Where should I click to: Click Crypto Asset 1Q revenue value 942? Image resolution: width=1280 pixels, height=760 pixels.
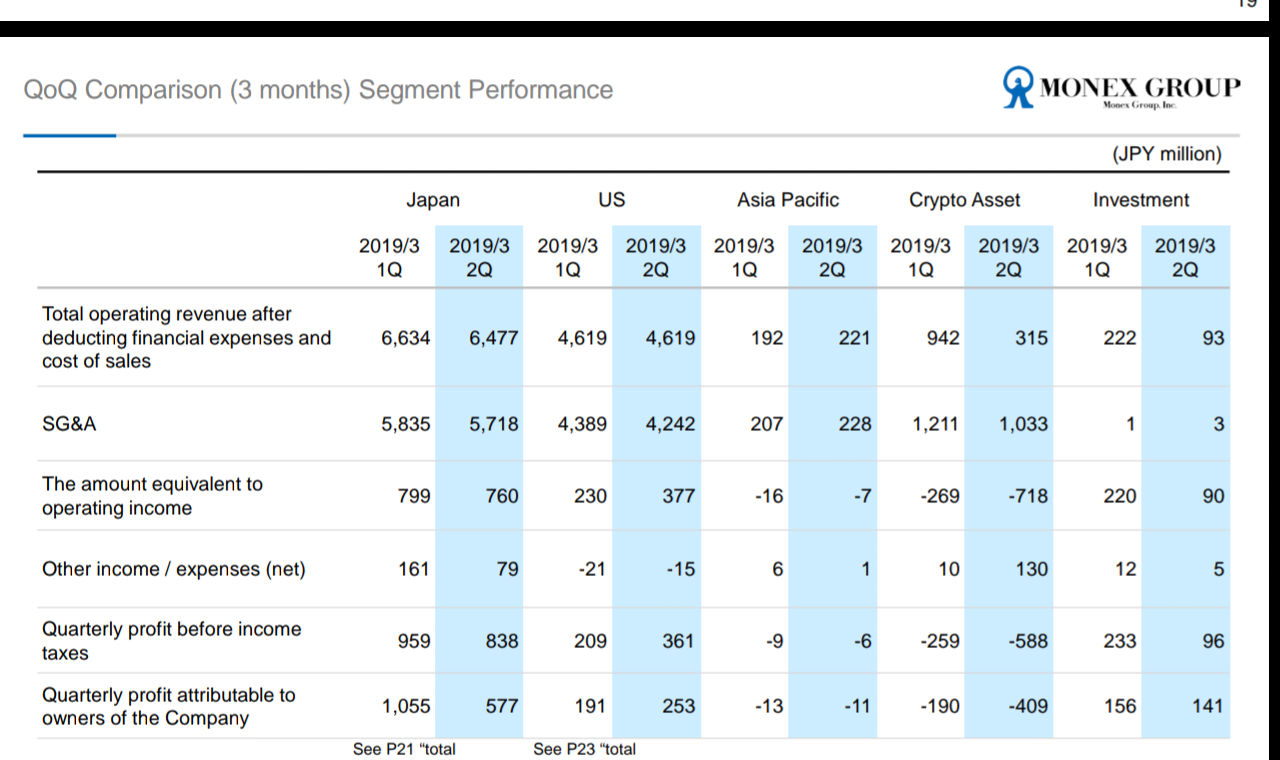(x=943, y=338)
